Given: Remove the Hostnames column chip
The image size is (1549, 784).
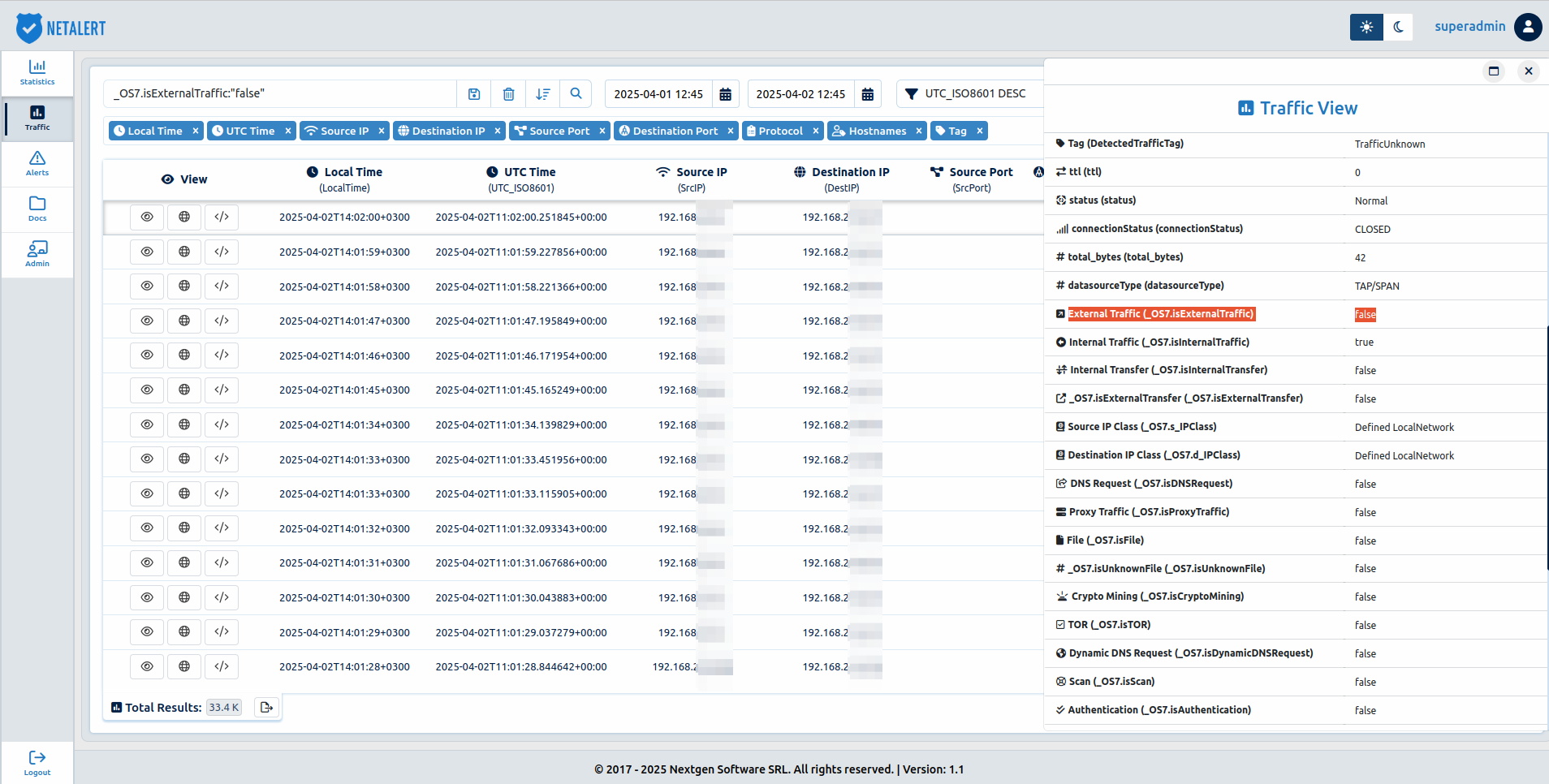Looking at the screenshot, I should tap(919, 131).
